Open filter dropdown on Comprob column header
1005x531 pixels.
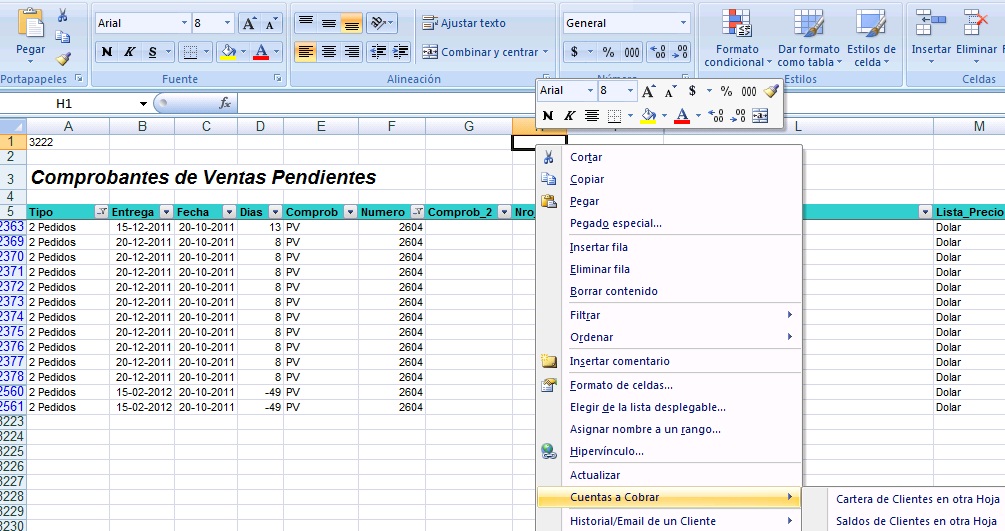[350, 212]
